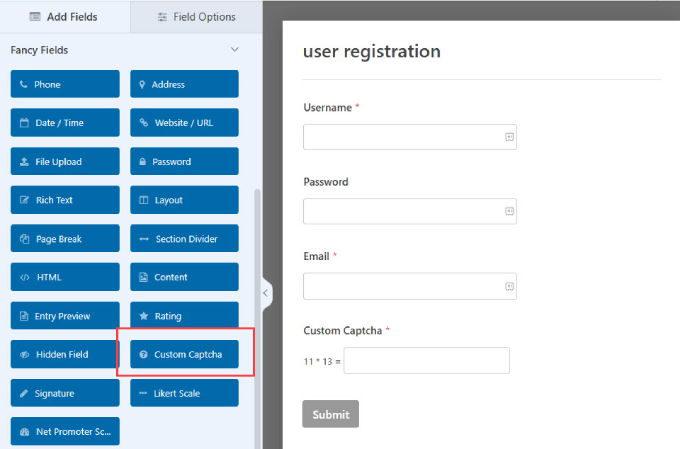Insert the Hidden Field element
680x449 pixels.
click(65, 354)
